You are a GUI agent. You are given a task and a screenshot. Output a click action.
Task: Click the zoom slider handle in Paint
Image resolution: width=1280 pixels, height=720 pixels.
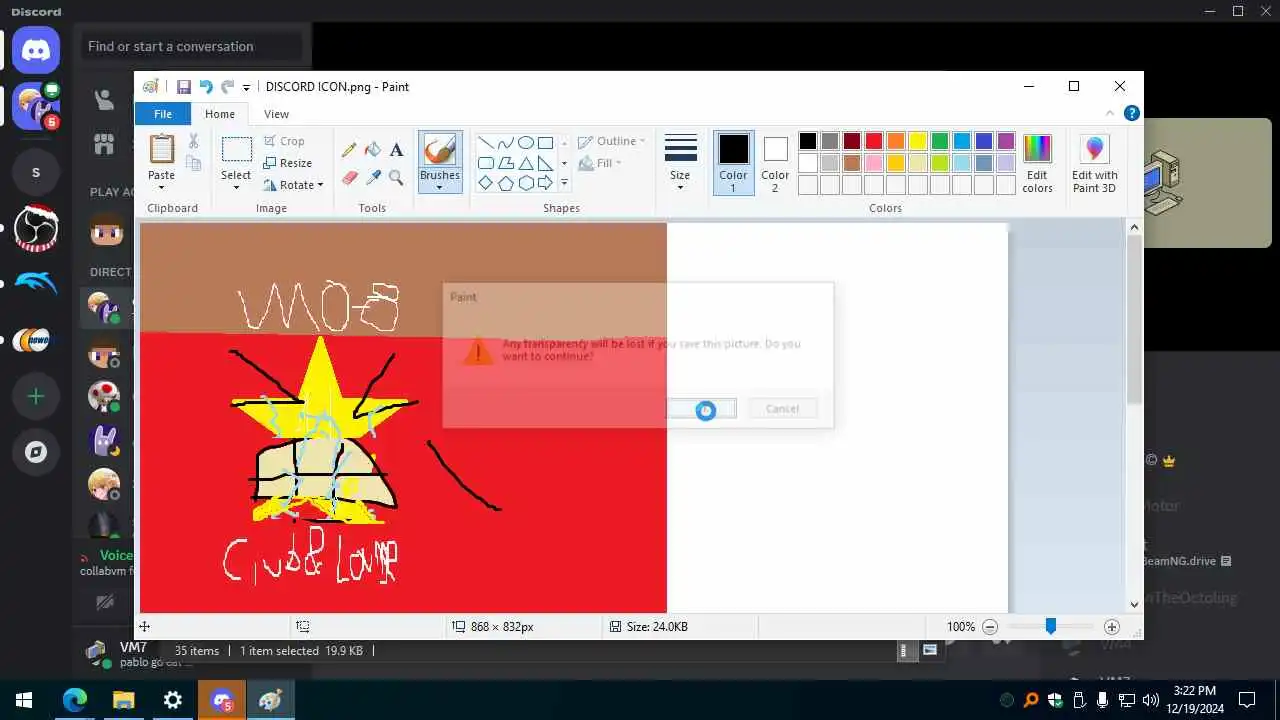1050,626
